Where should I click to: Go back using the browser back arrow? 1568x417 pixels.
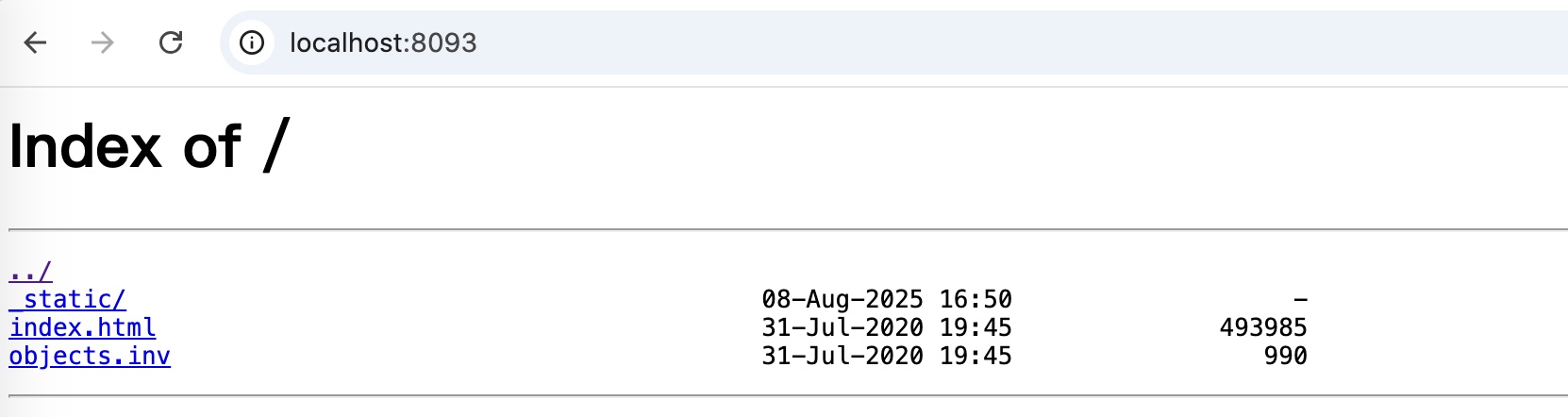pyautogui.click(x=35, y=42)
